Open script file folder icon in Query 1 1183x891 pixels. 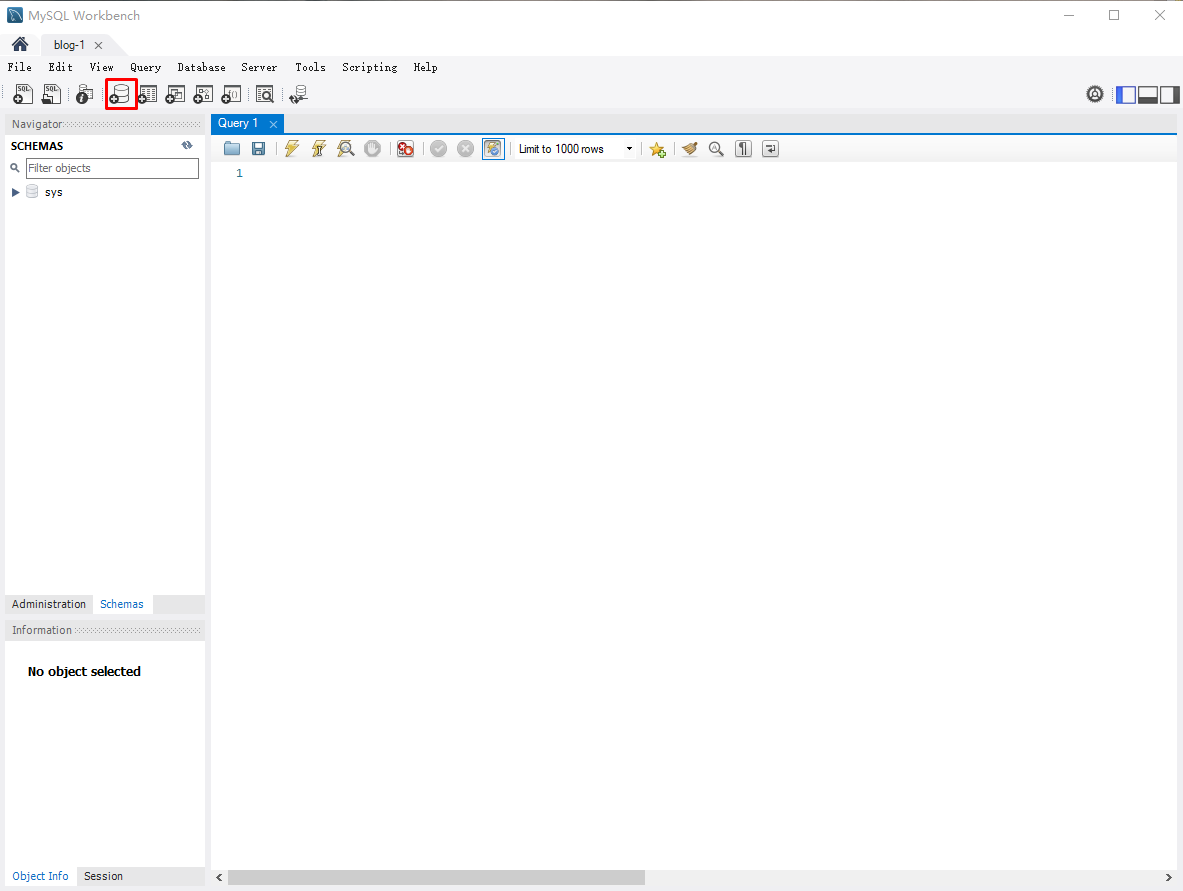point(232,149)
